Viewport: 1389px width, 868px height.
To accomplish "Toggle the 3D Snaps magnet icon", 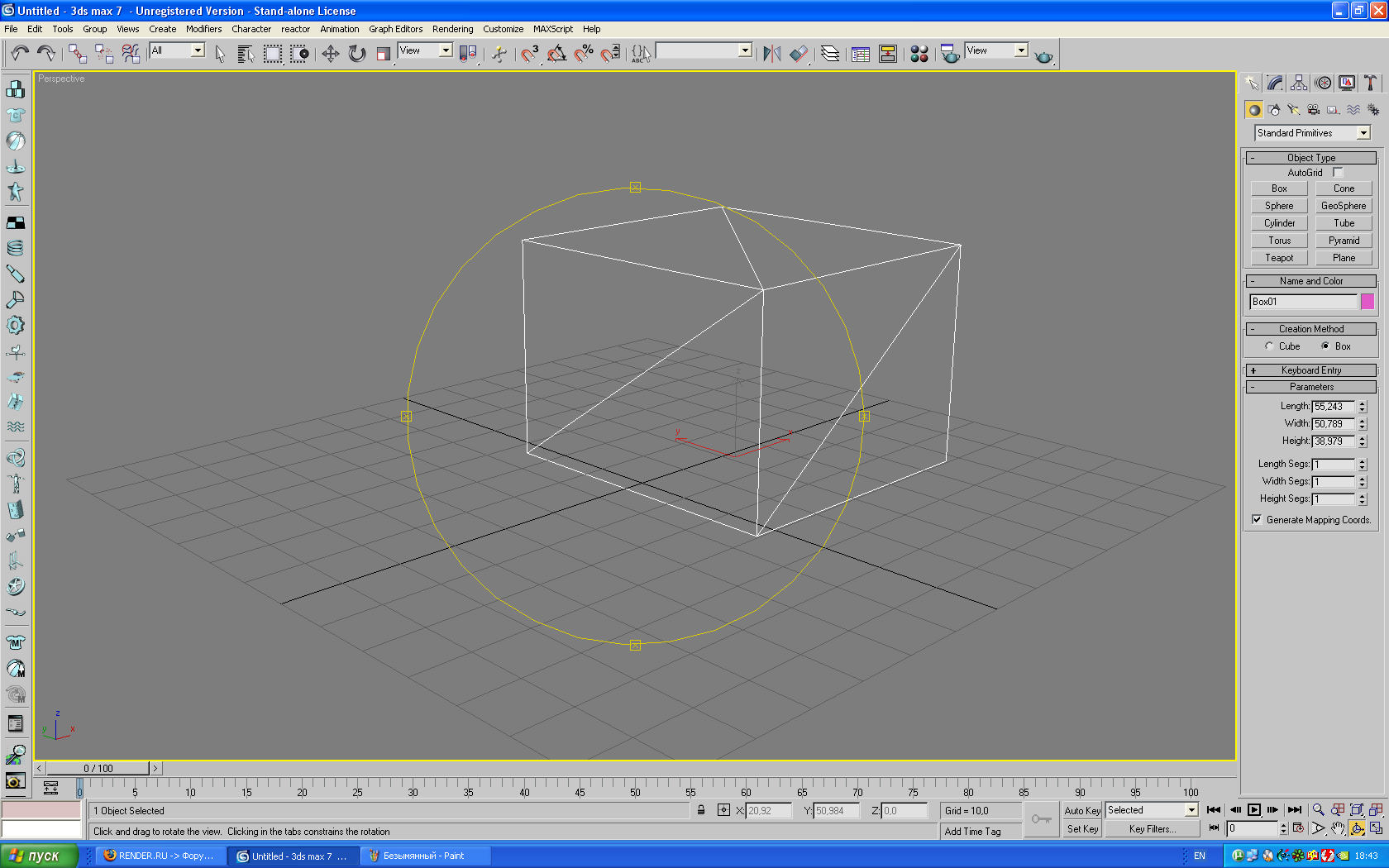I will coord(530,54).
